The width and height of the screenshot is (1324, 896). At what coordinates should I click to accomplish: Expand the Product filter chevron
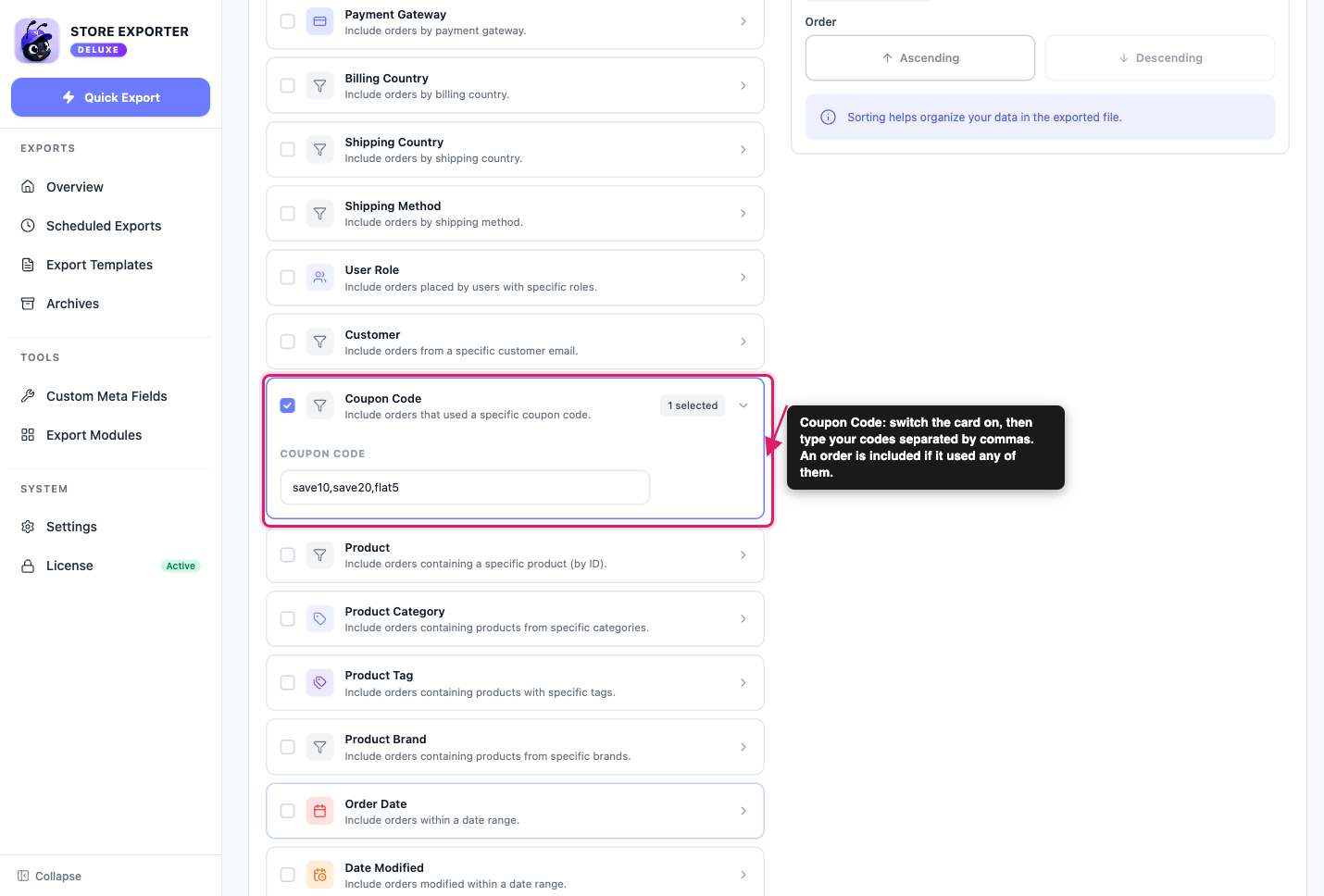click(x=743, y=555)
